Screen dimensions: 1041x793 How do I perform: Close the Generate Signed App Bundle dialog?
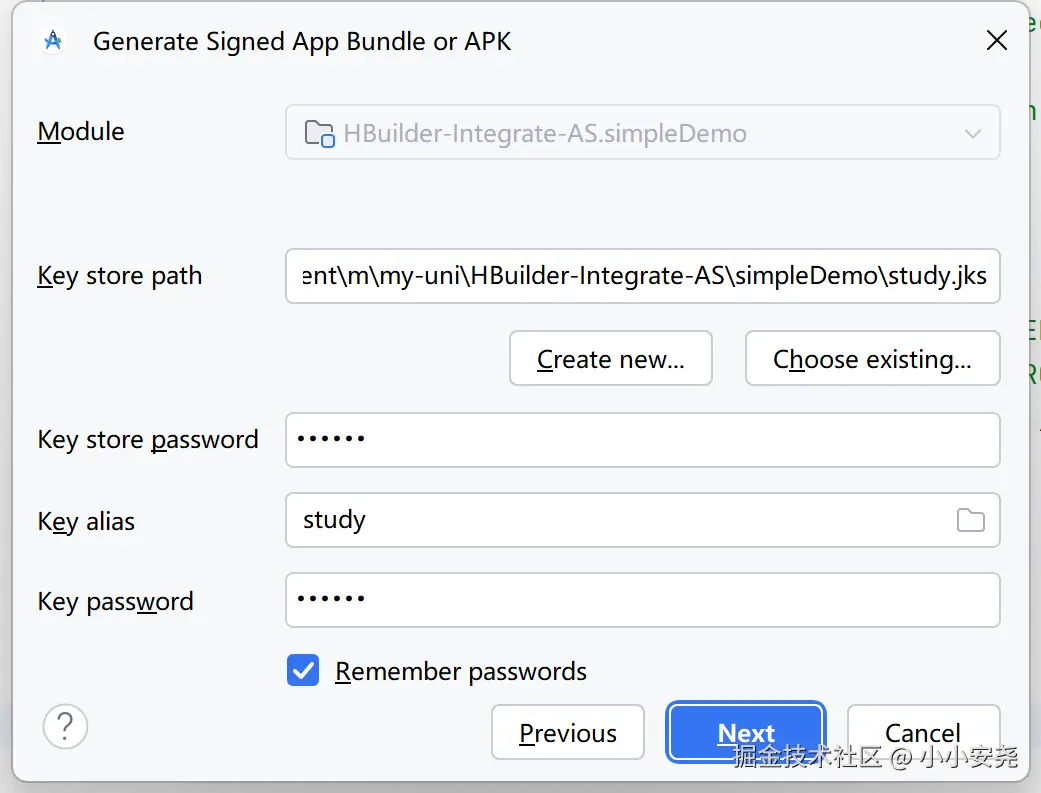coord(996,41)
